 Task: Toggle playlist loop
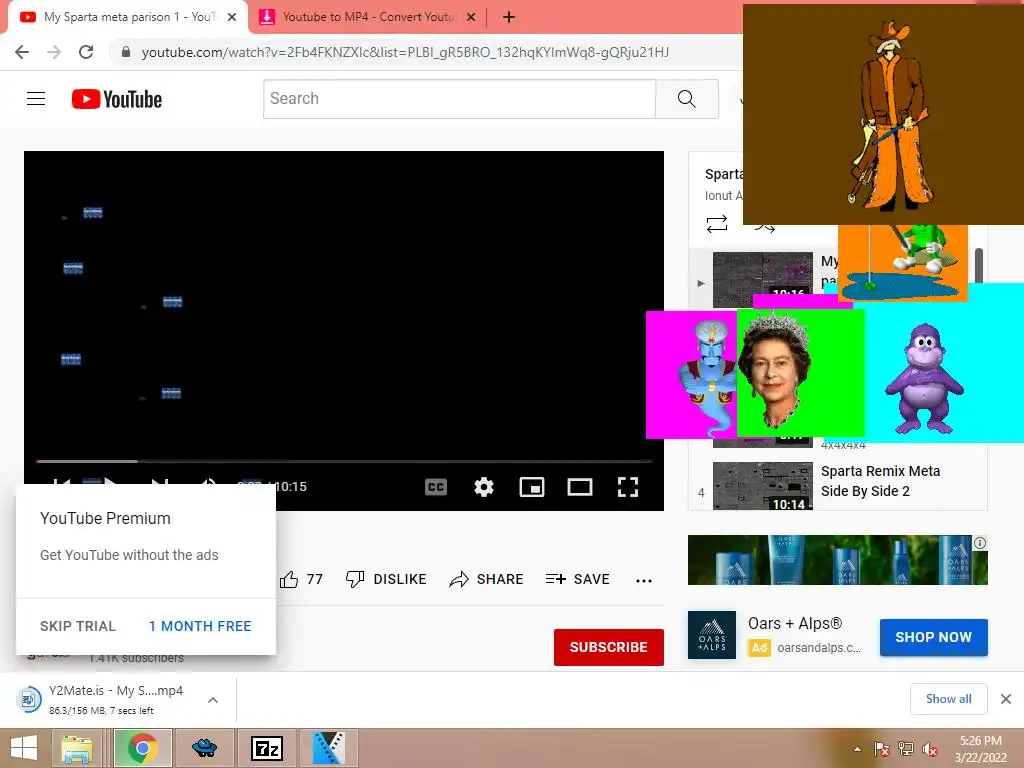(717, 224)
